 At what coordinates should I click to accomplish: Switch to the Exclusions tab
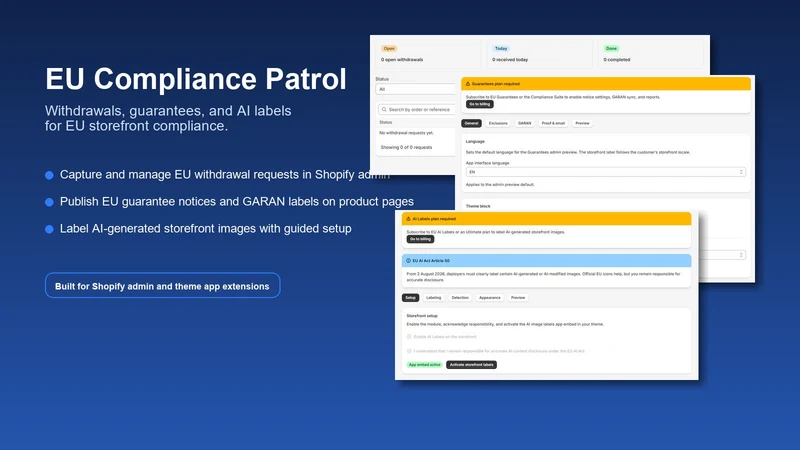click(498, 123)
